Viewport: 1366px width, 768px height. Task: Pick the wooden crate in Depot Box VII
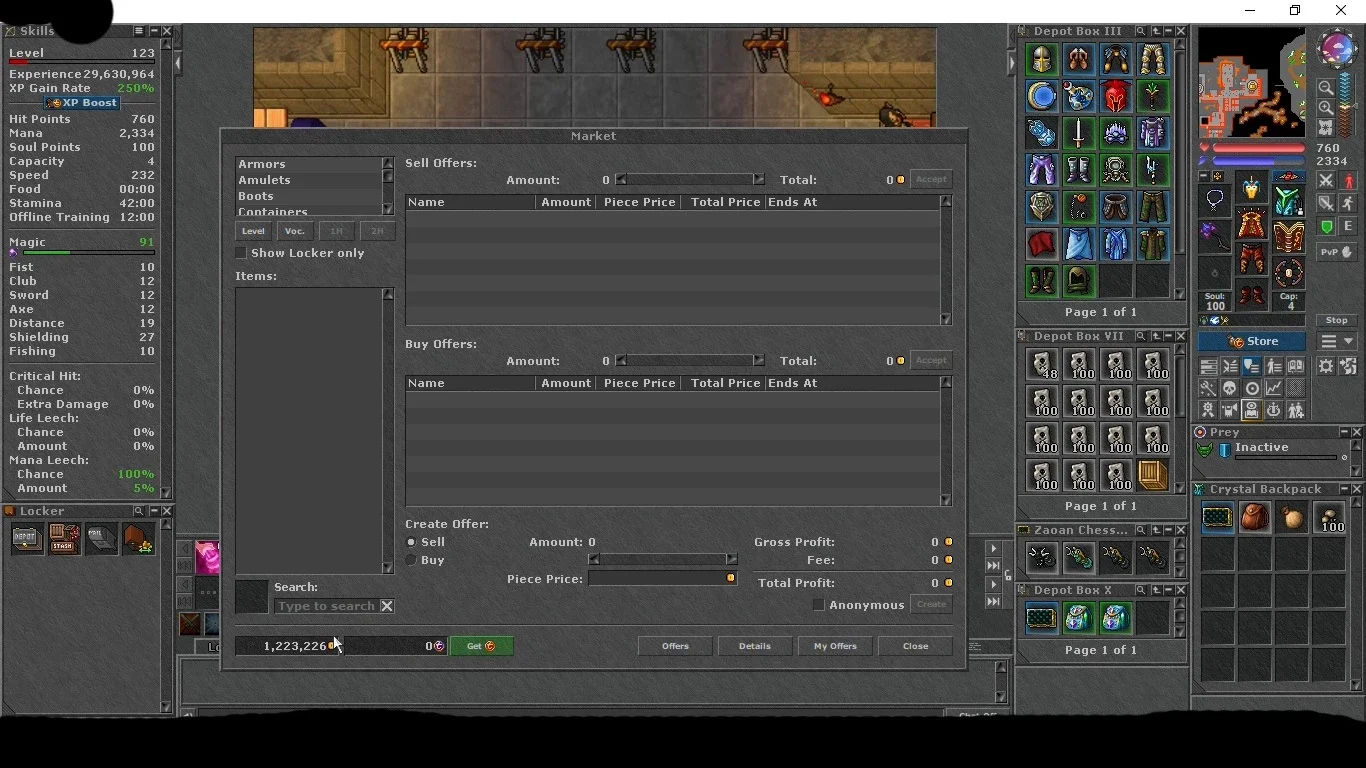tap(1153, 475)
